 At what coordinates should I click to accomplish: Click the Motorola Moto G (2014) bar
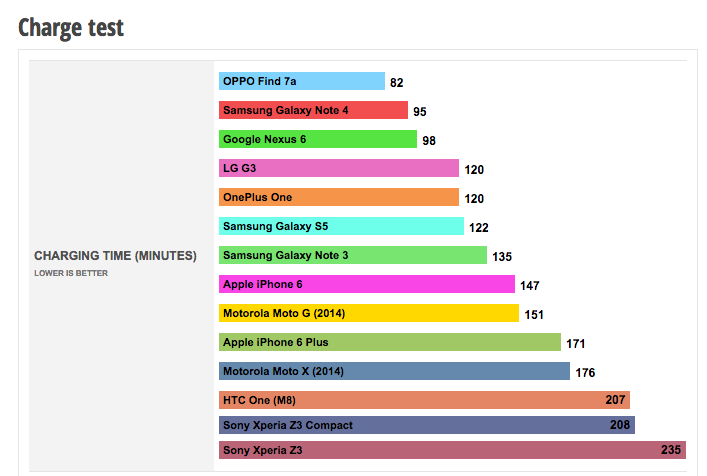tap(369, 314)
